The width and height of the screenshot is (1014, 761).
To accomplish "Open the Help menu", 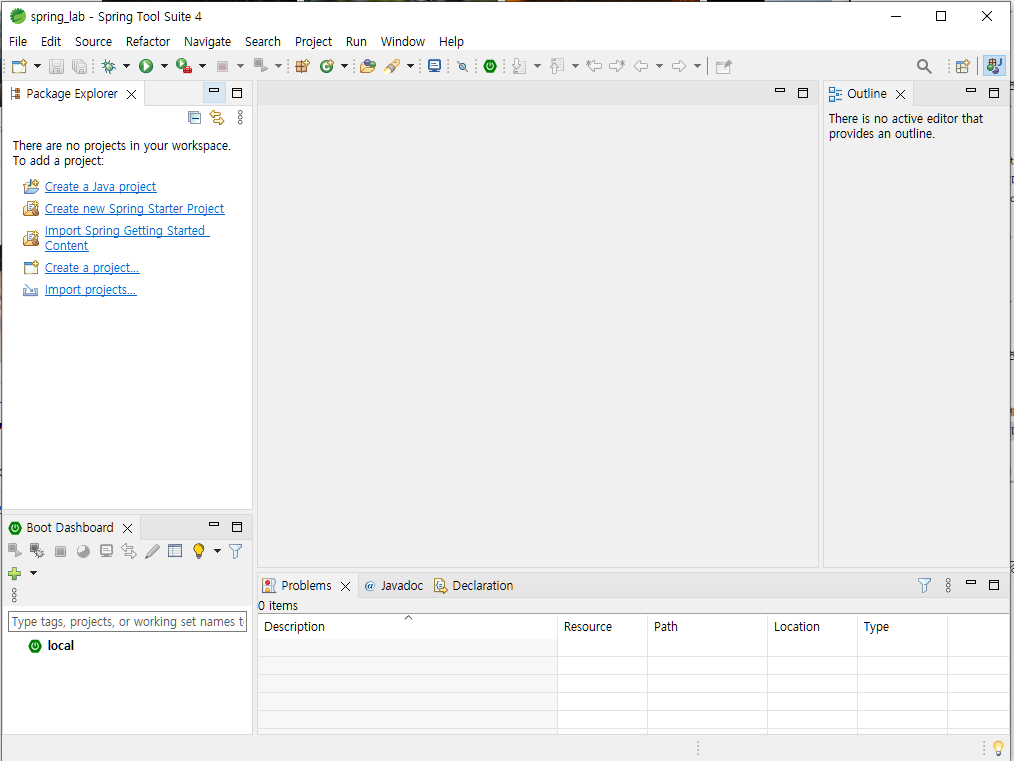I will click(451, 41).
